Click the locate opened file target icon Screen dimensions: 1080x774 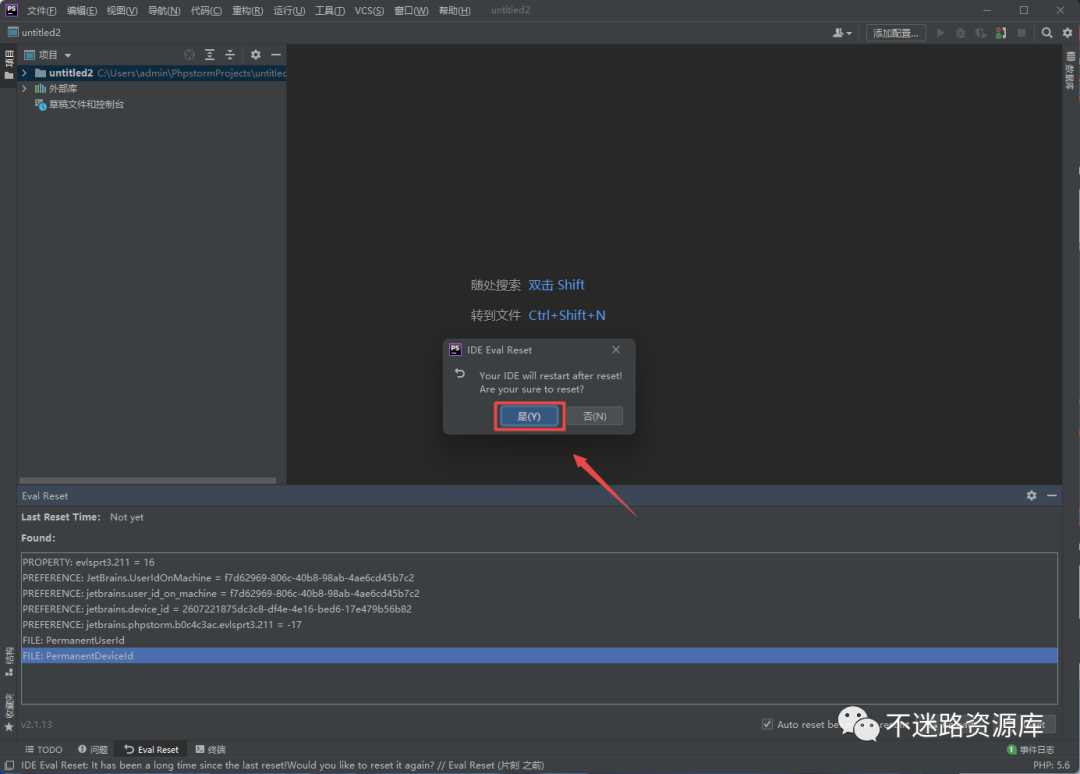[x=189, y=55]
